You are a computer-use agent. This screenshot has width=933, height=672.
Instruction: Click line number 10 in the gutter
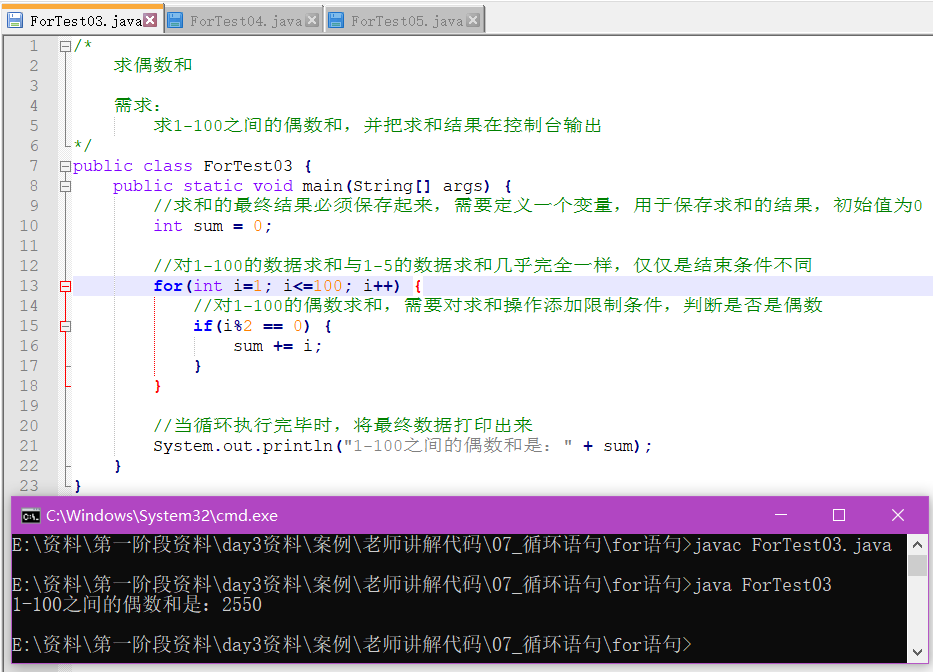(29, 226)
